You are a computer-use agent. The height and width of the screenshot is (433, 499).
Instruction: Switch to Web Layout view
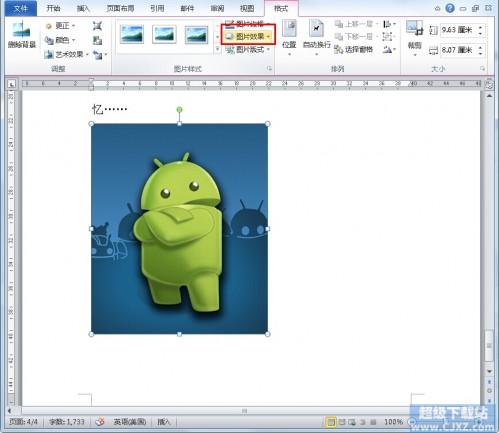(x=352, y=422)
